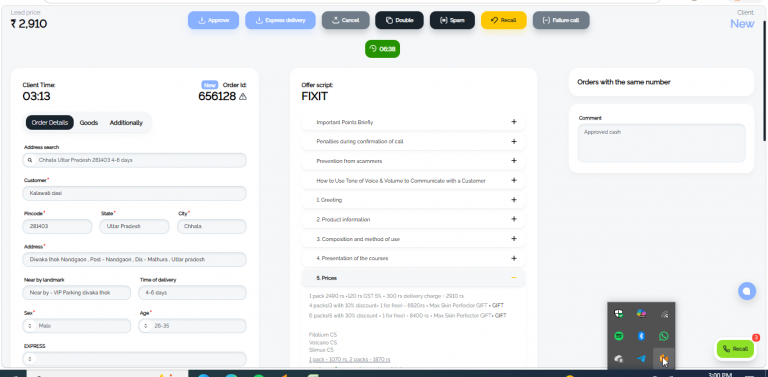This screenshot has height=377, width=768.
Task: Click the blue Approve button
Action: (214, 20)
